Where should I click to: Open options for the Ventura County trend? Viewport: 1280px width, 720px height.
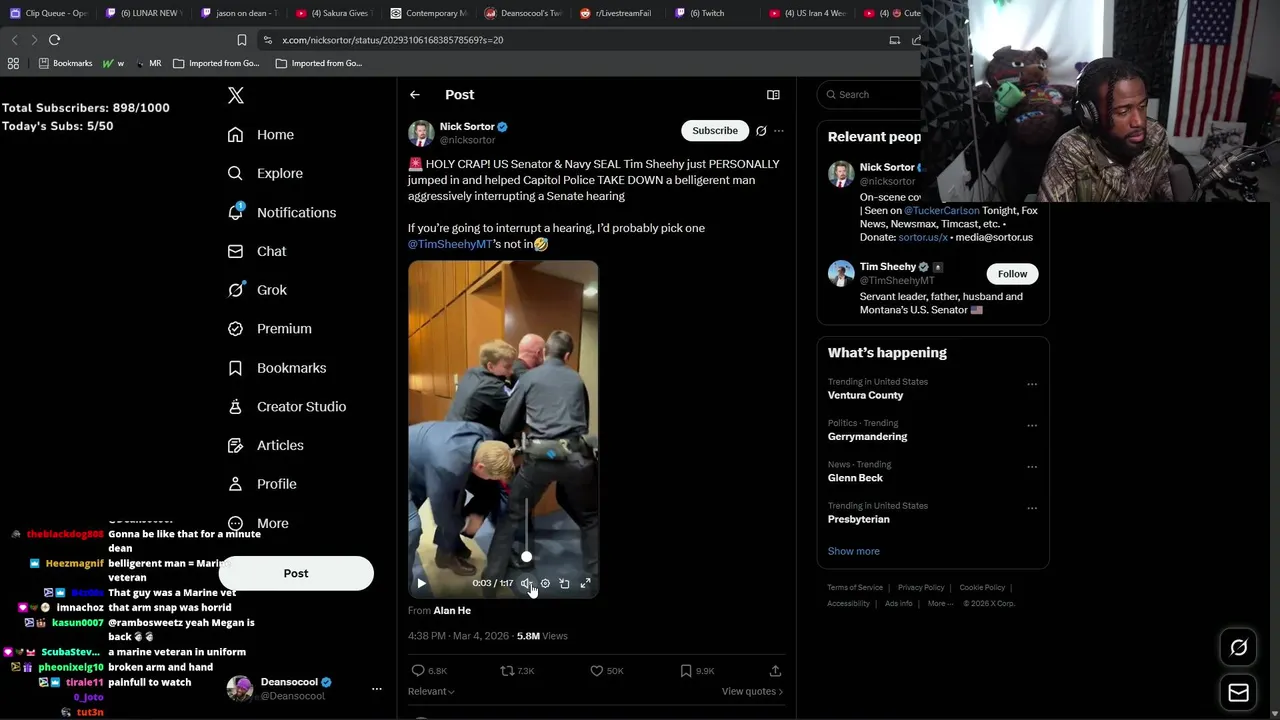pyautogui.click(x=1032, y=384)
